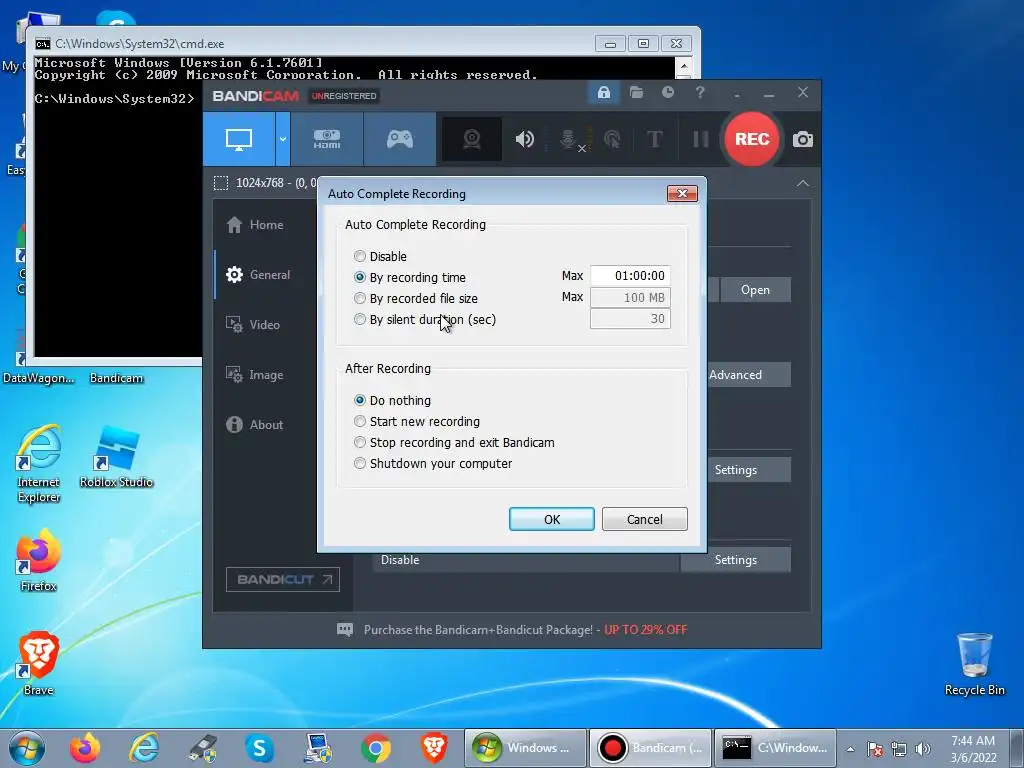1024x768 pixels.
Task: Click the pause recording icon
Action: 701,139
